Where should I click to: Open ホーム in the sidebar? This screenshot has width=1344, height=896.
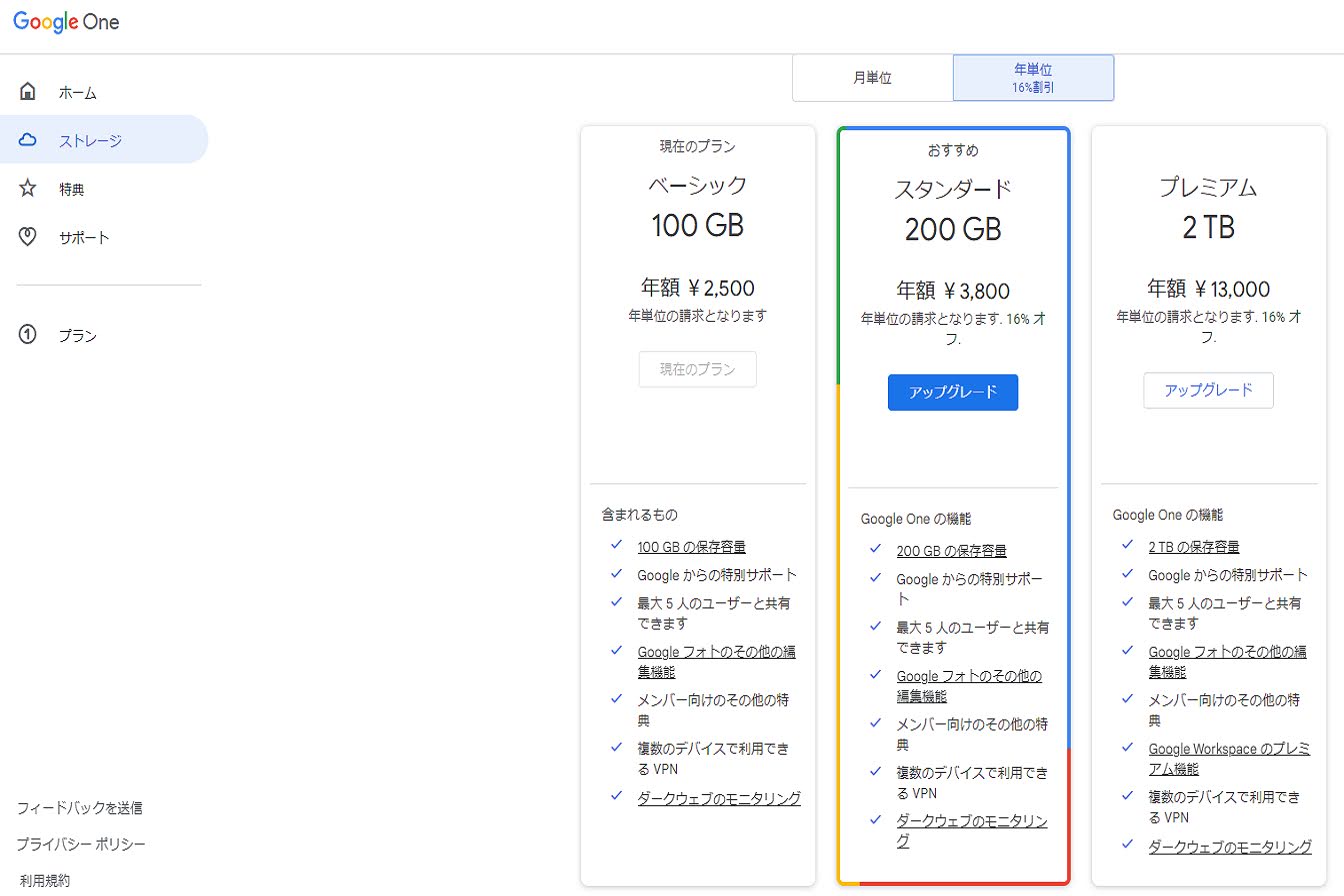78,93
